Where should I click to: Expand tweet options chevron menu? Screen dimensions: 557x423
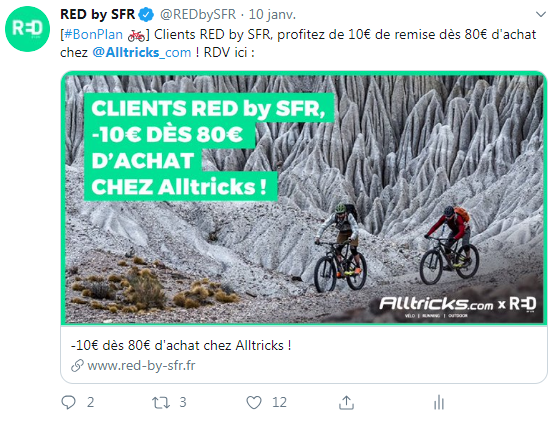[x=541, y=15]
